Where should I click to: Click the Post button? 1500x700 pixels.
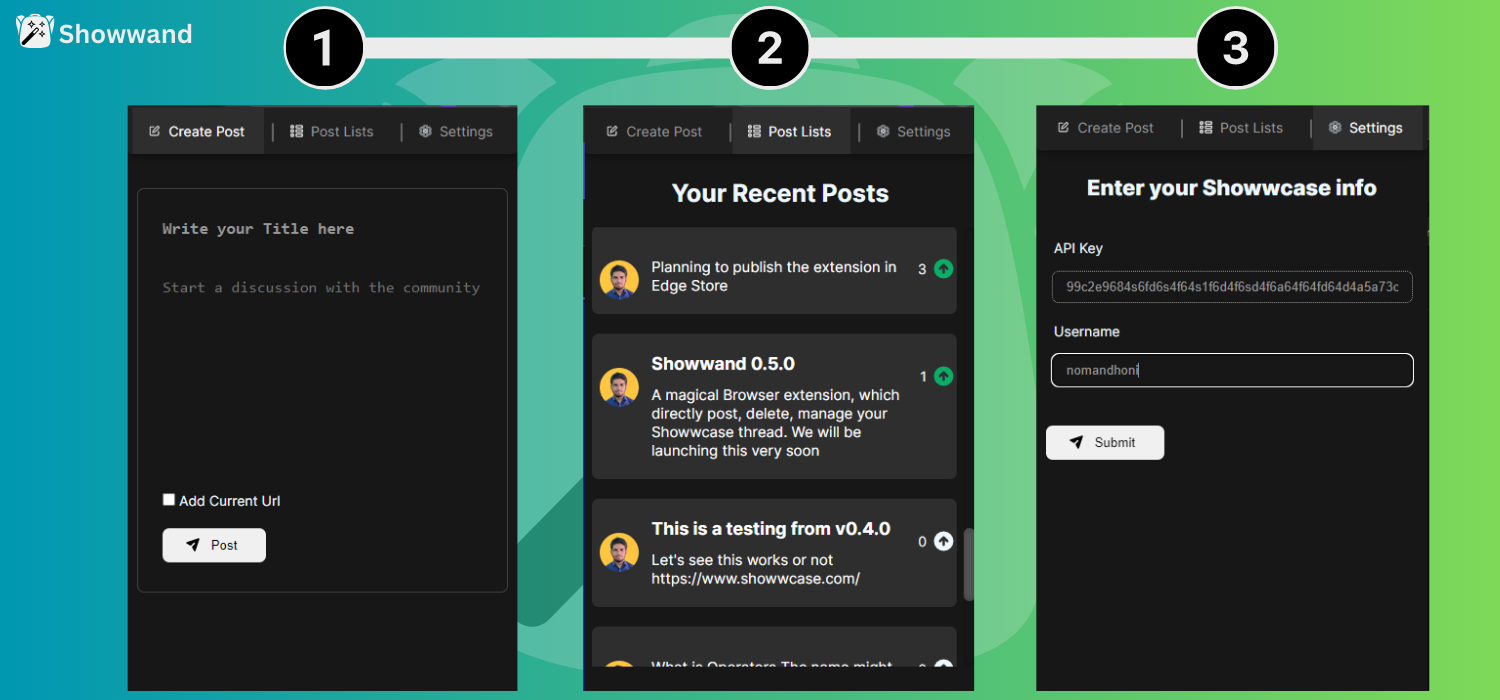tap(213, 545)
